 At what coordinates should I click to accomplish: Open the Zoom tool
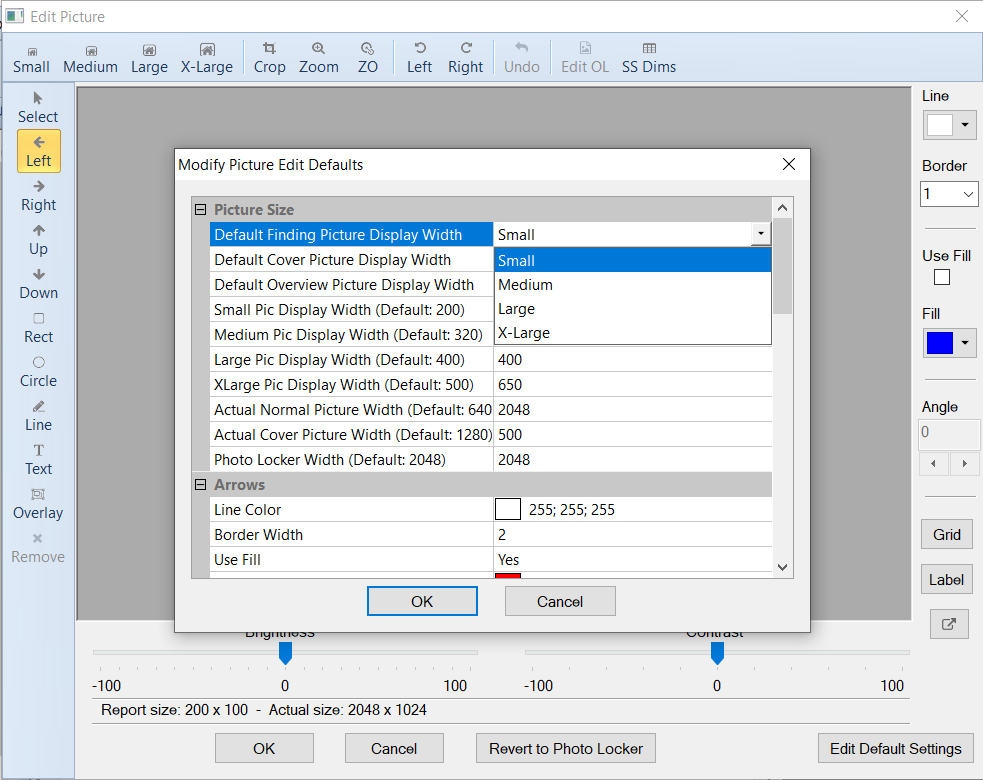pos(318,57)
